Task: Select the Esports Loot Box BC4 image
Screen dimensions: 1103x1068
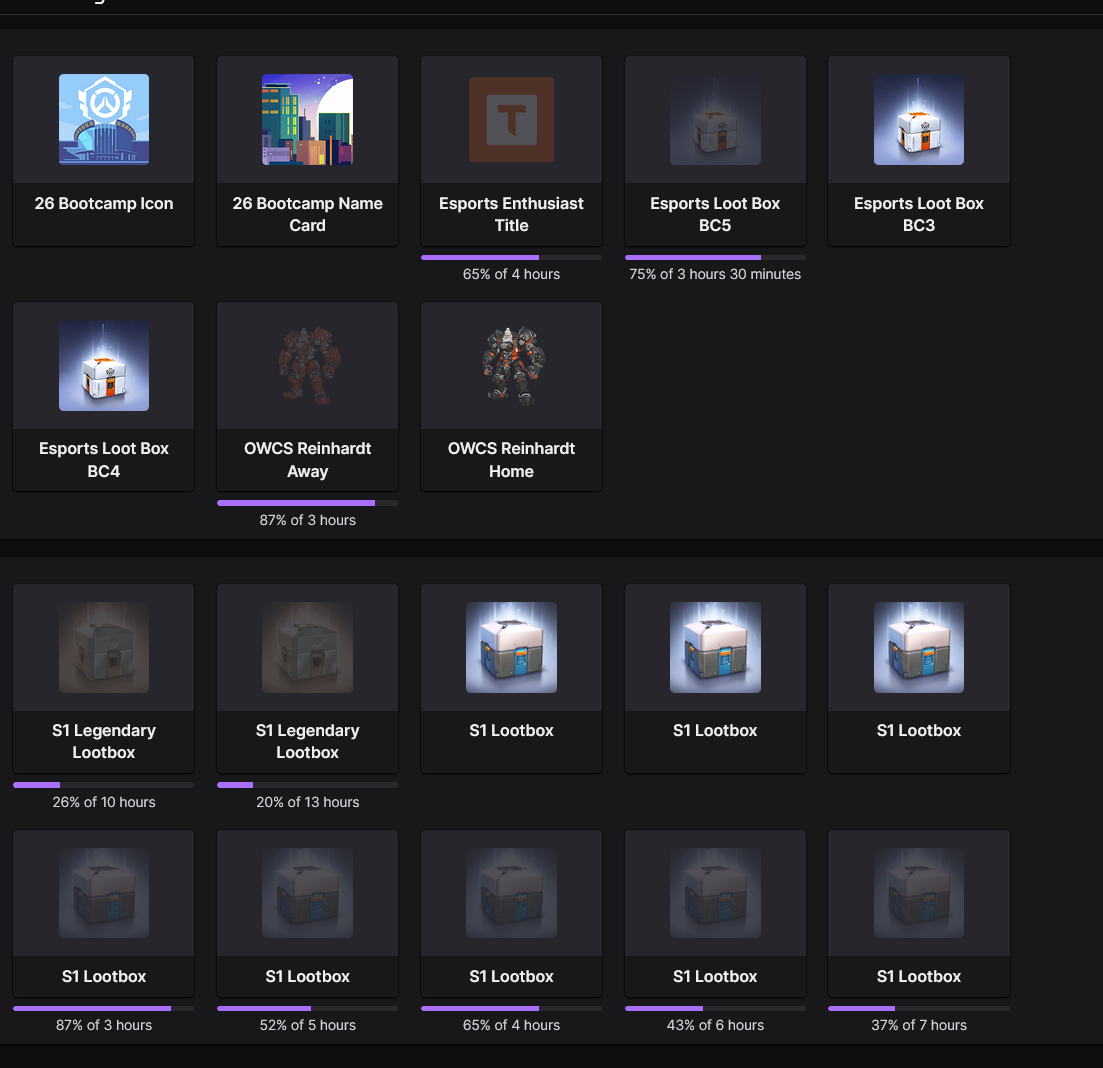Action: (x=103, y=366)
